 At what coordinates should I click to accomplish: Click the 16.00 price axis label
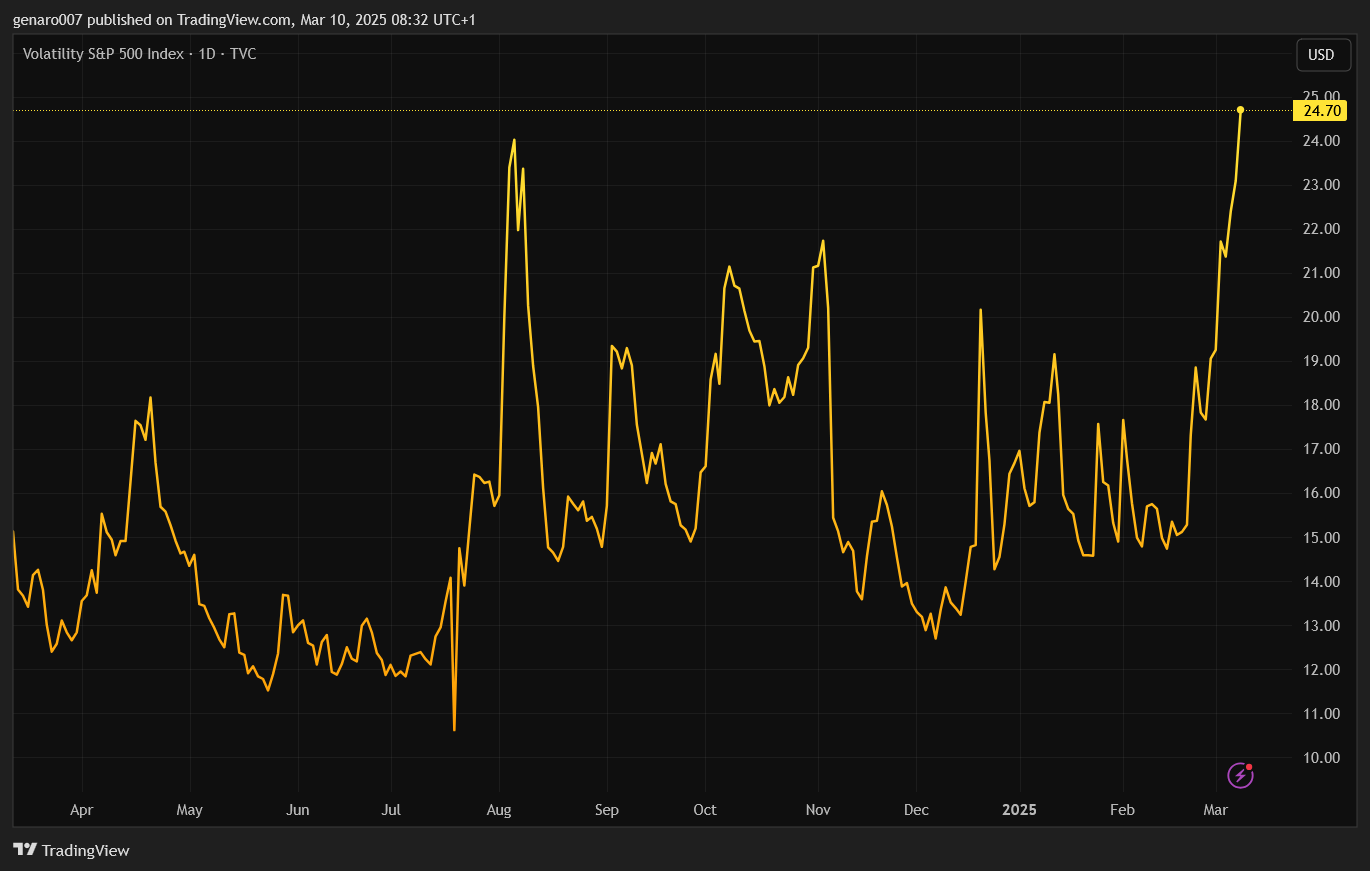pyautogui.click(x=1320, y=493)
